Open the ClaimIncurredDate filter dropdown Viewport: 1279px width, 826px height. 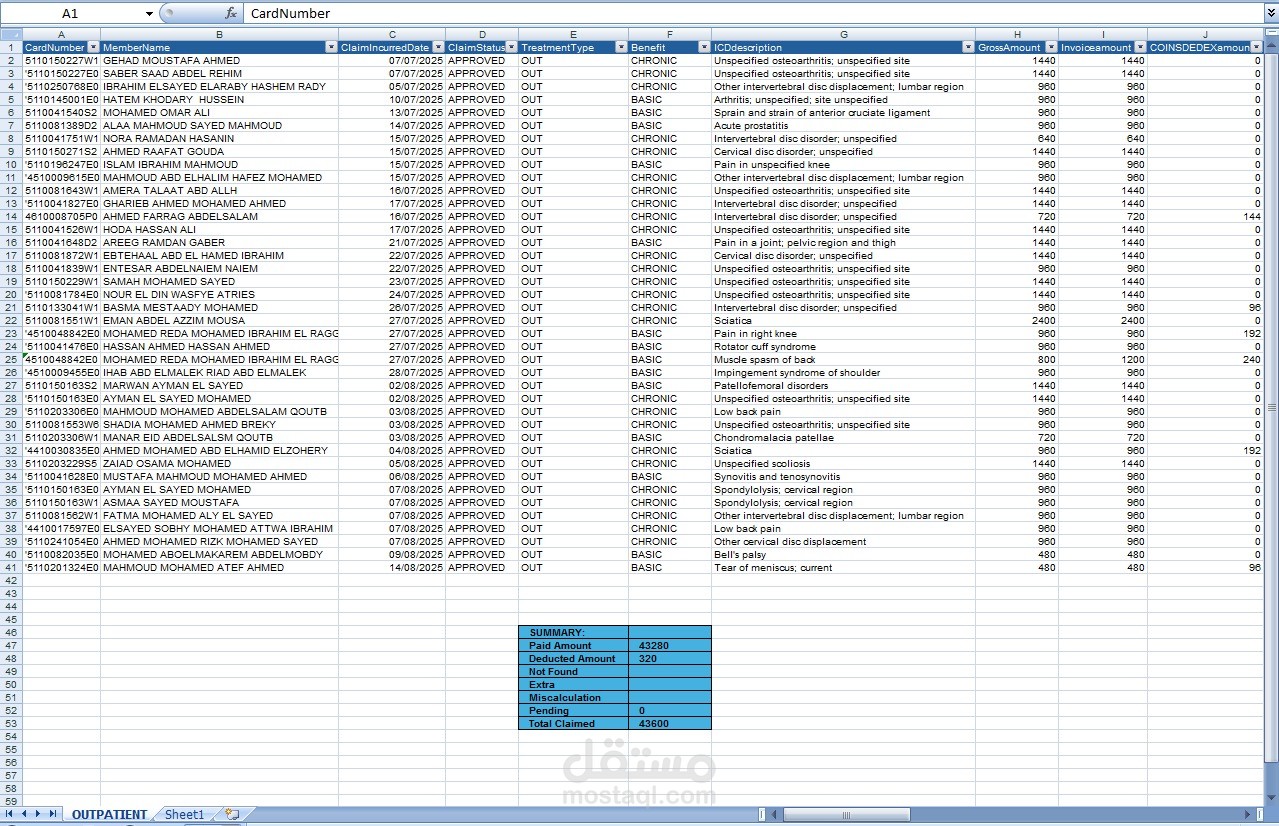coord(439,47)
